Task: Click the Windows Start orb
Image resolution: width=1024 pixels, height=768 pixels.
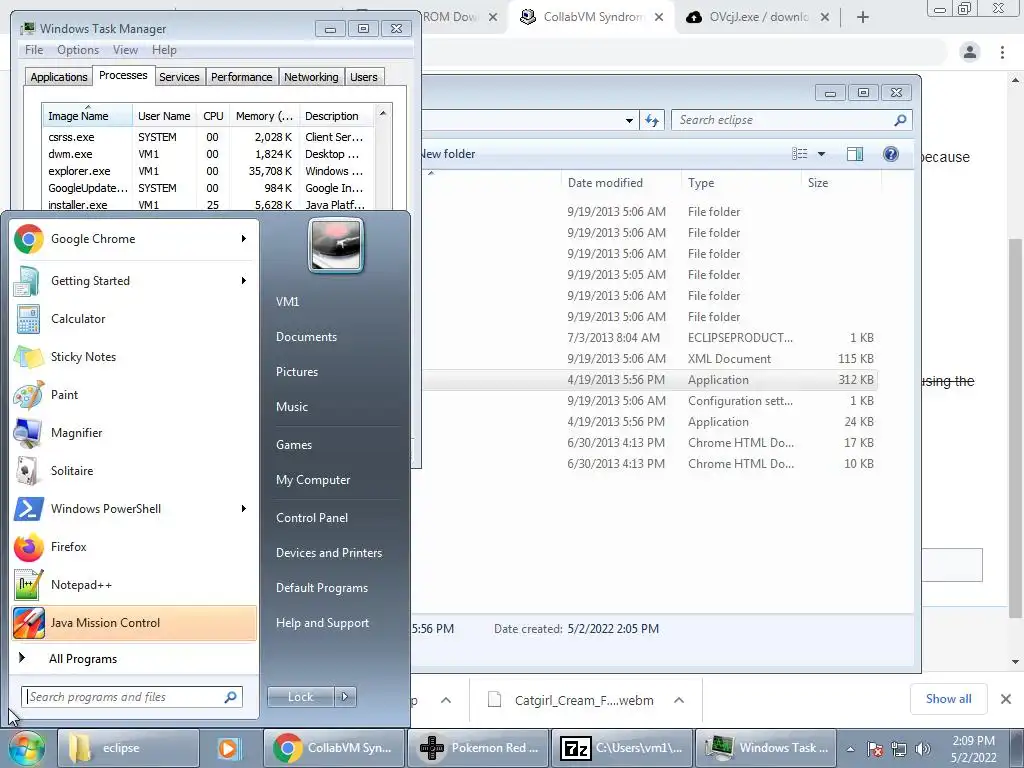Action: point(26,748)
